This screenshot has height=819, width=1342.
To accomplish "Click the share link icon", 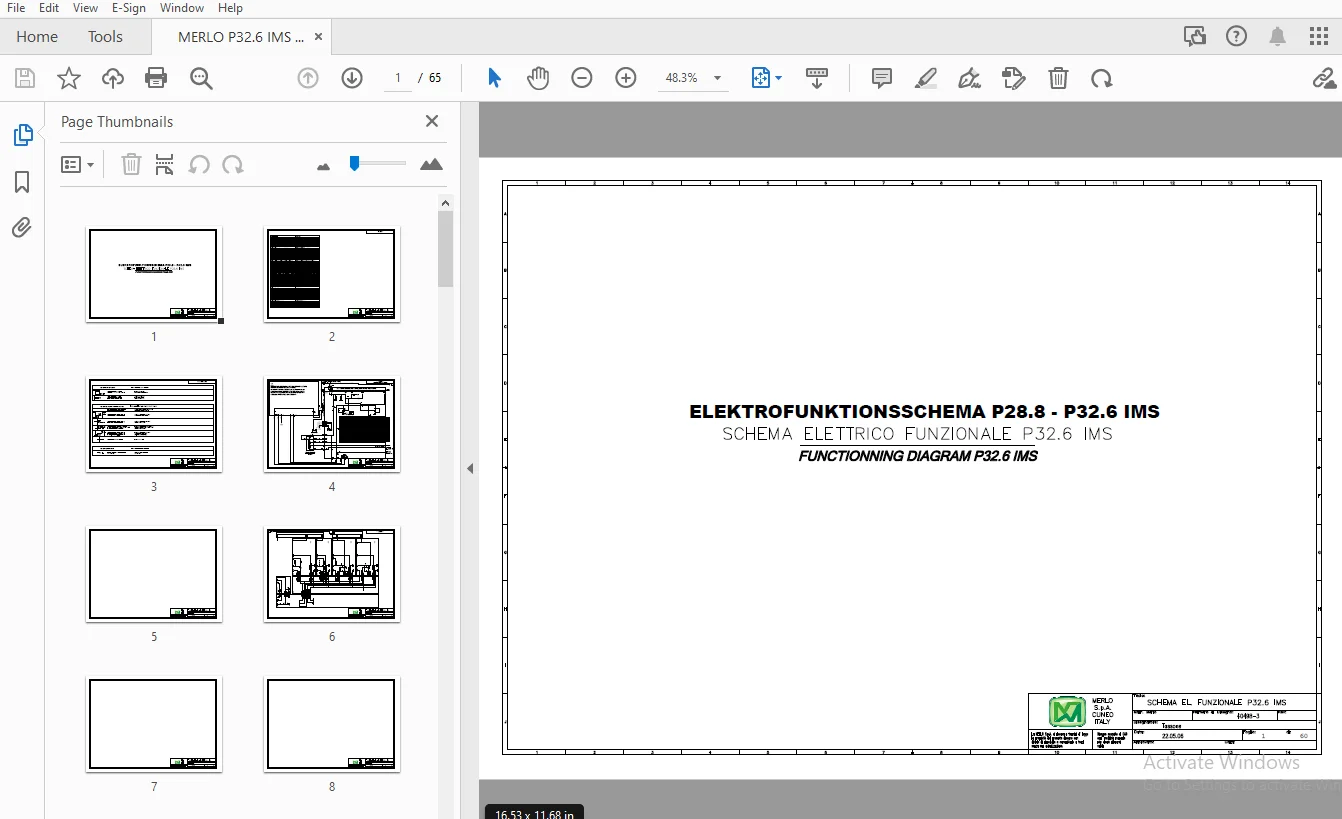I will 1324,78.
